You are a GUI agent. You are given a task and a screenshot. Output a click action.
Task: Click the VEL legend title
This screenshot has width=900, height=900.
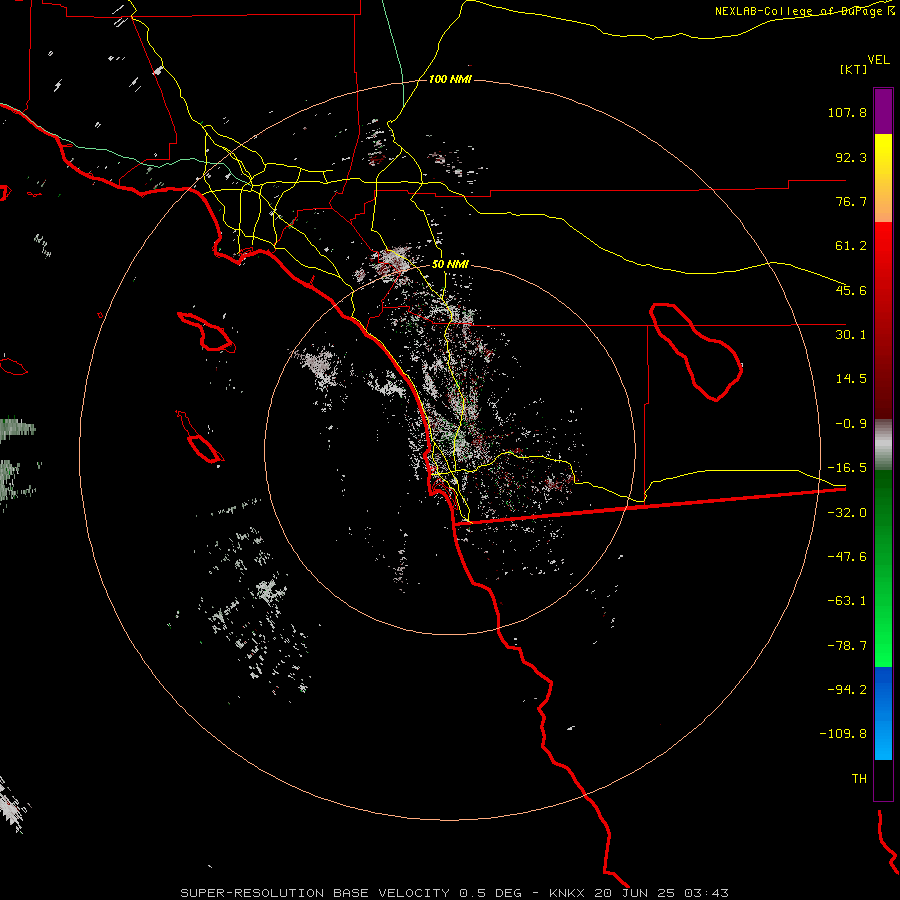[878, 60]
